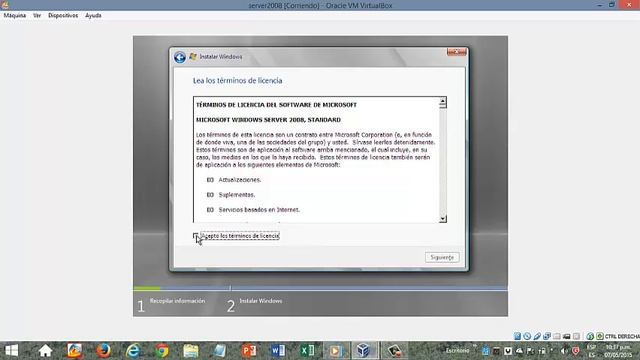Click the ESP language indicator
The image size is (640, 360).
(591, 347)
